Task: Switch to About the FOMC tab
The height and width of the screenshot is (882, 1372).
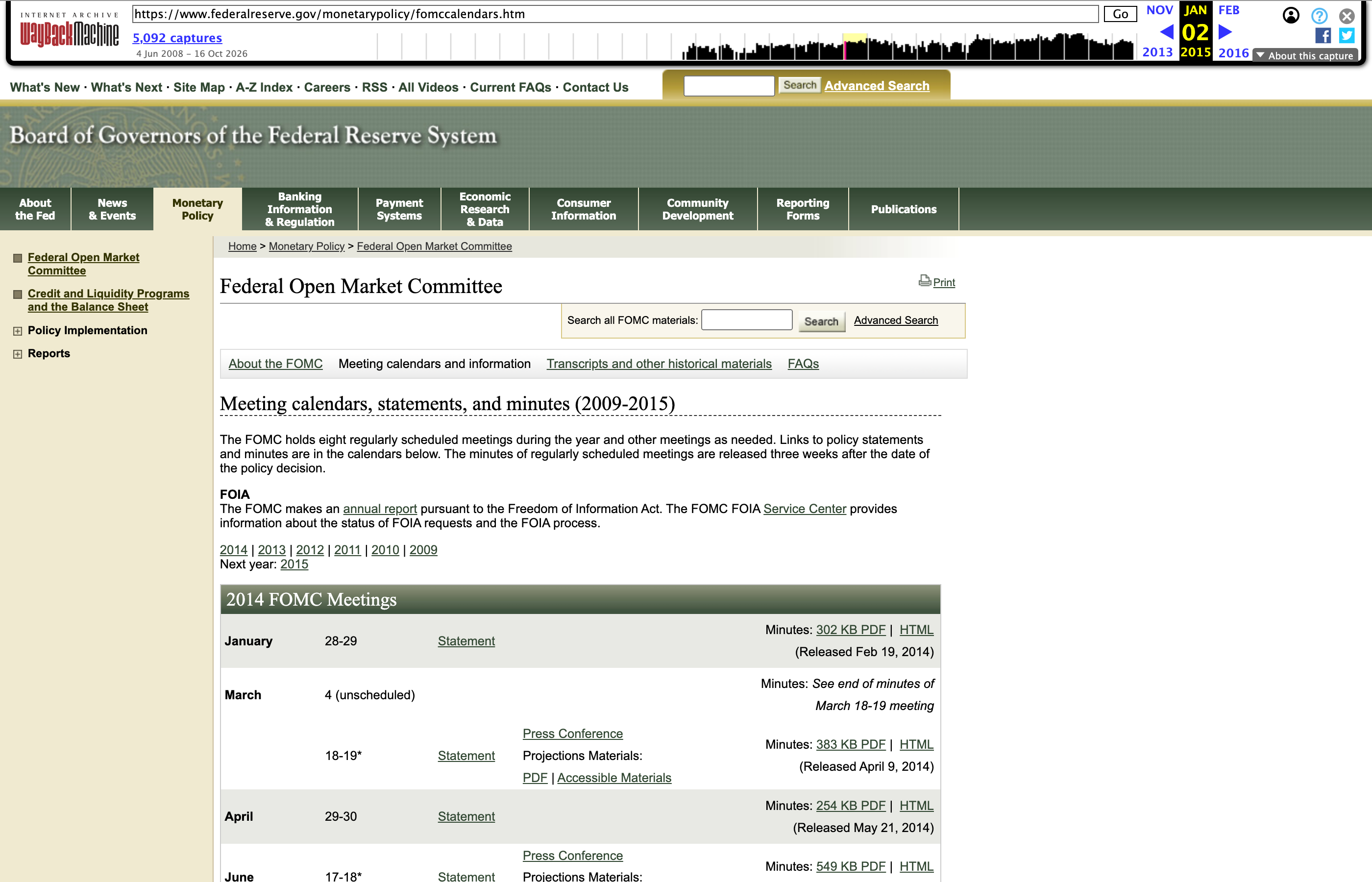Action: point(275,364)
